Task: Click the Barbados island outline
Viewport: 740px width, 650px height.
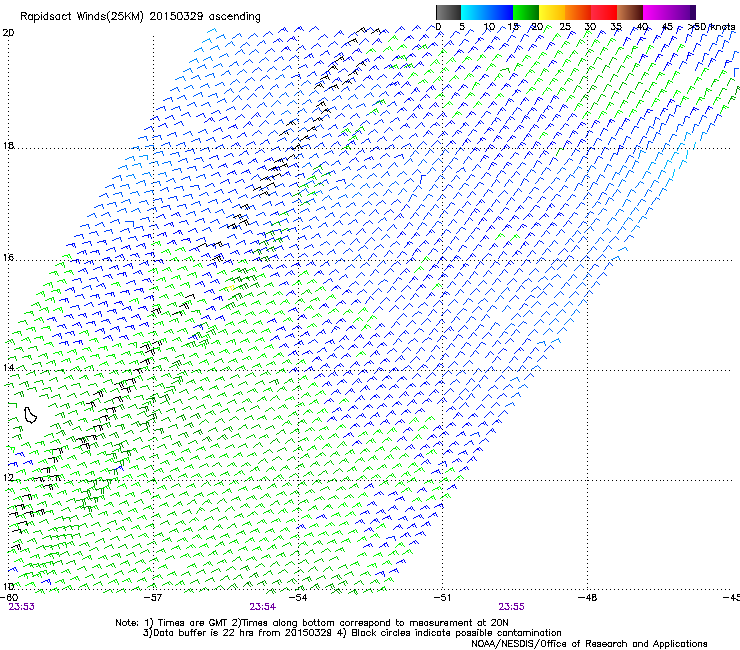Action: 31,415
